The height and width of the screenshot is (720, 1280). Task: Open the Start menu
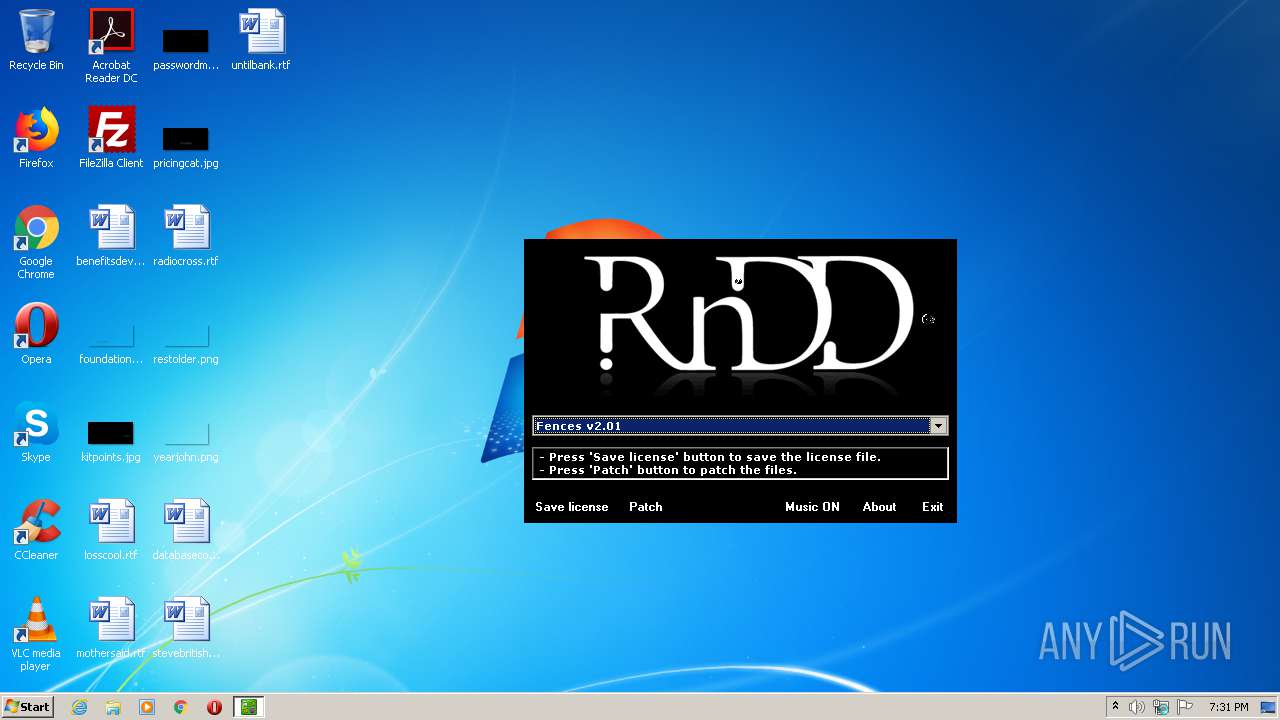click(28, 707)
